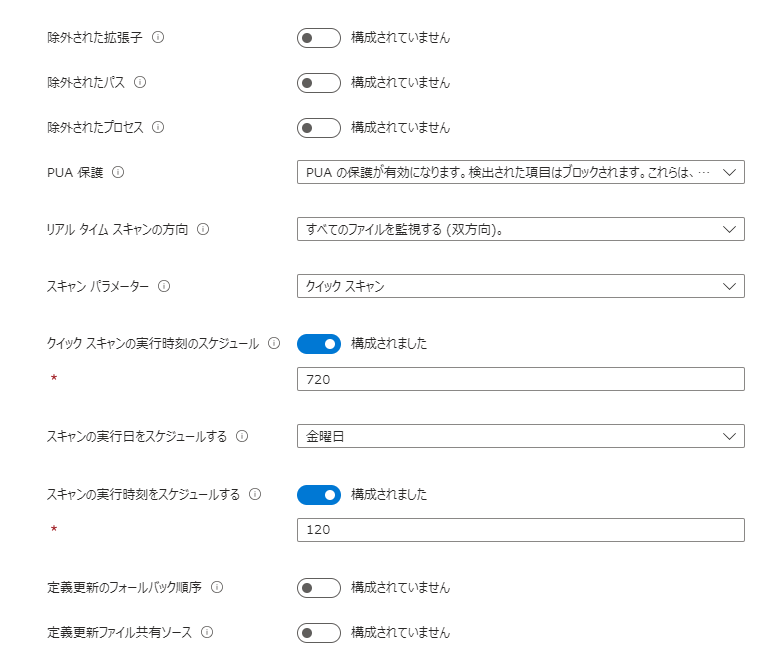Image resolution: width=765 pixels, height=660 pixels.
Task: Turn off スキャンの実行時刻をスケジュールする toggle
Action: (x=319, y=495)
